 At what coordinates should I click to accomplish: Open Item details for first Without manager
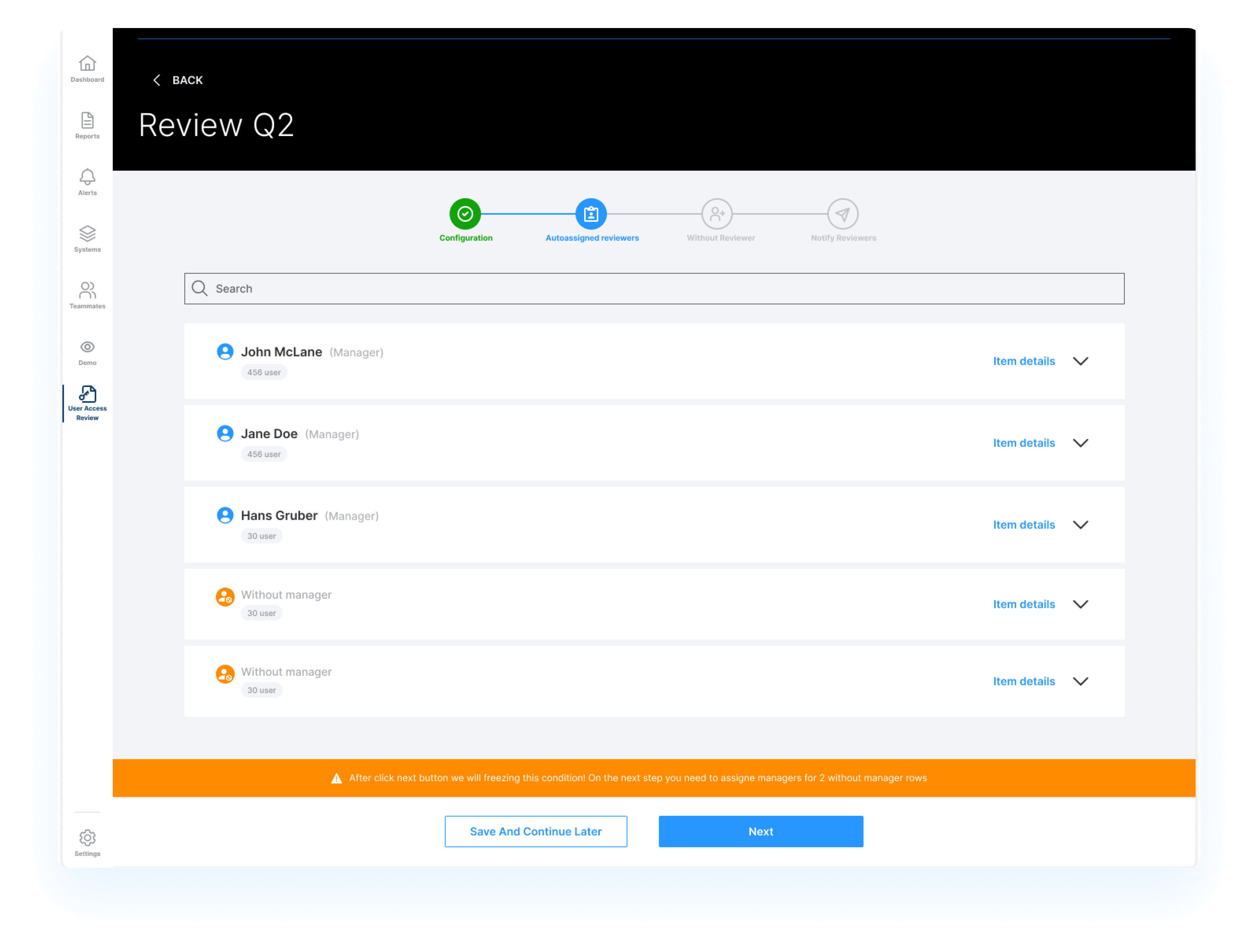[1024, 605]
